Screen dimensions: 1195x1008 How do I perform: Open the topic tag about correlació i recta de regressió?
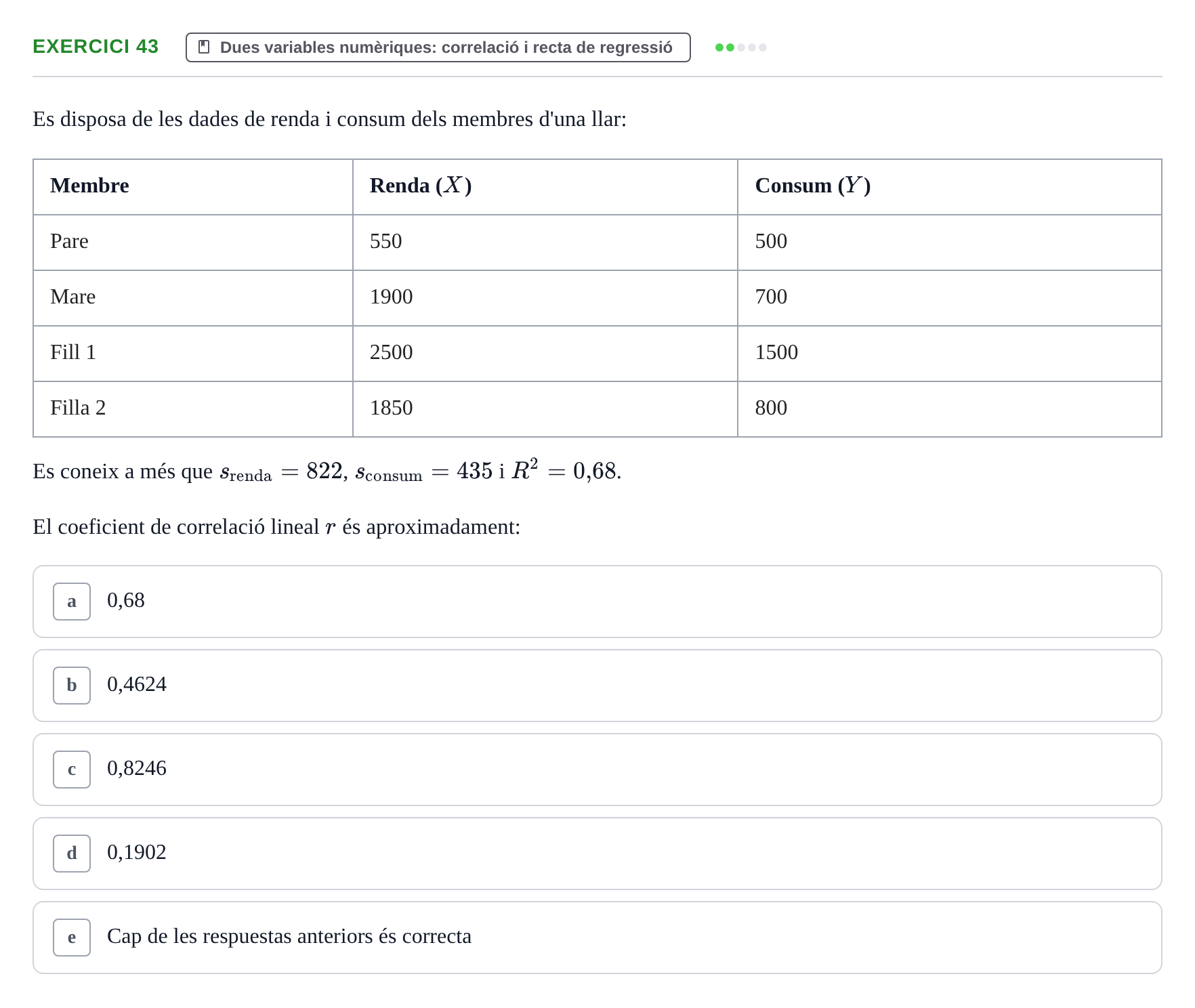click(438, 47)
